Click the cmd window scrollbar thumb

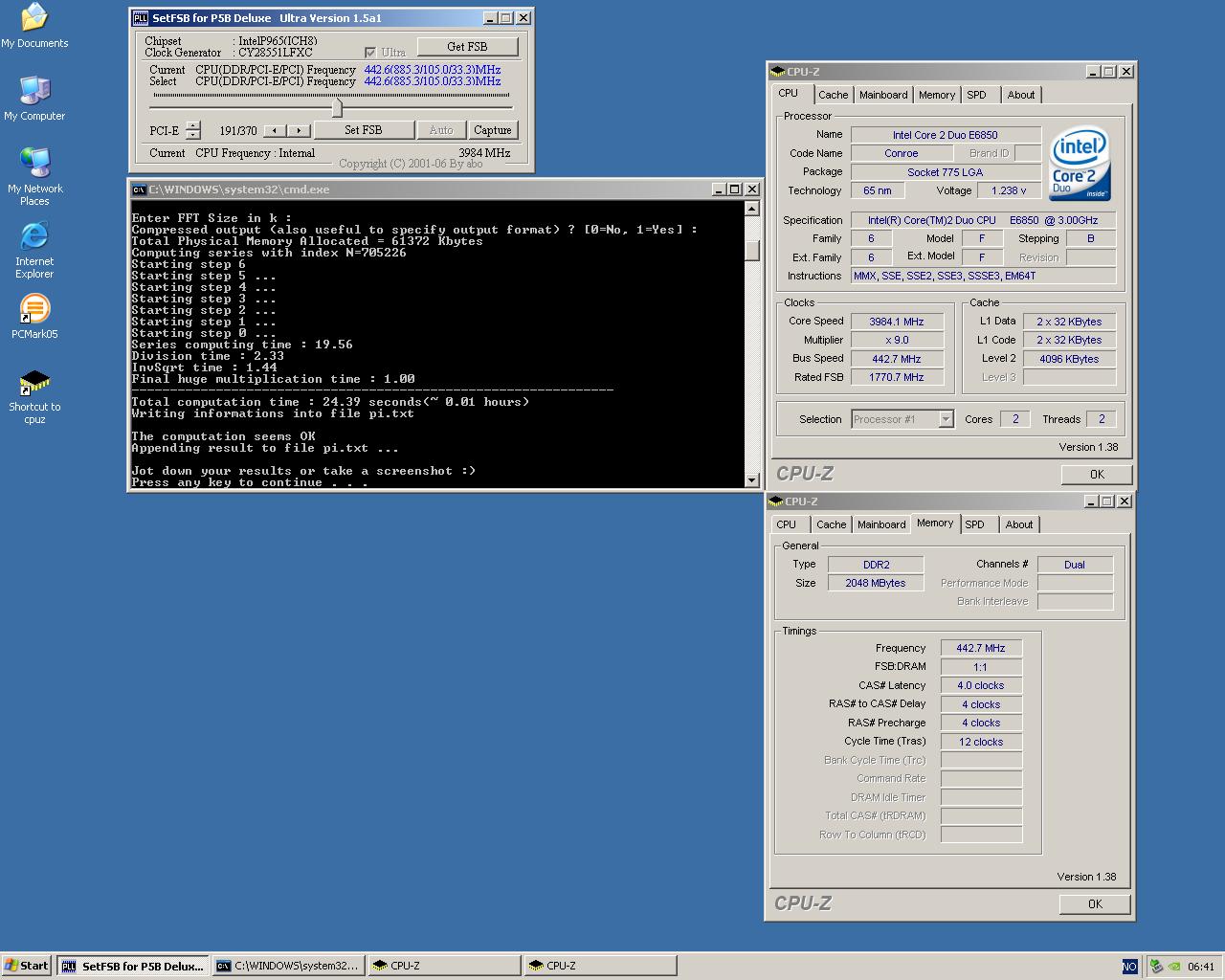click(752, 250)
